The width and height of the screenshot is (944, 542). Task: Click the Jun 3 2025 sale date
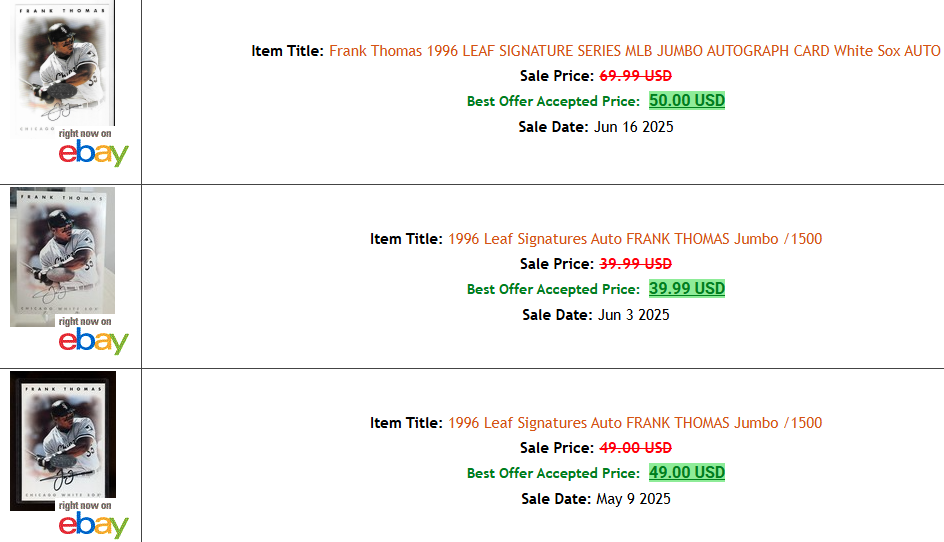pos(633,315)
